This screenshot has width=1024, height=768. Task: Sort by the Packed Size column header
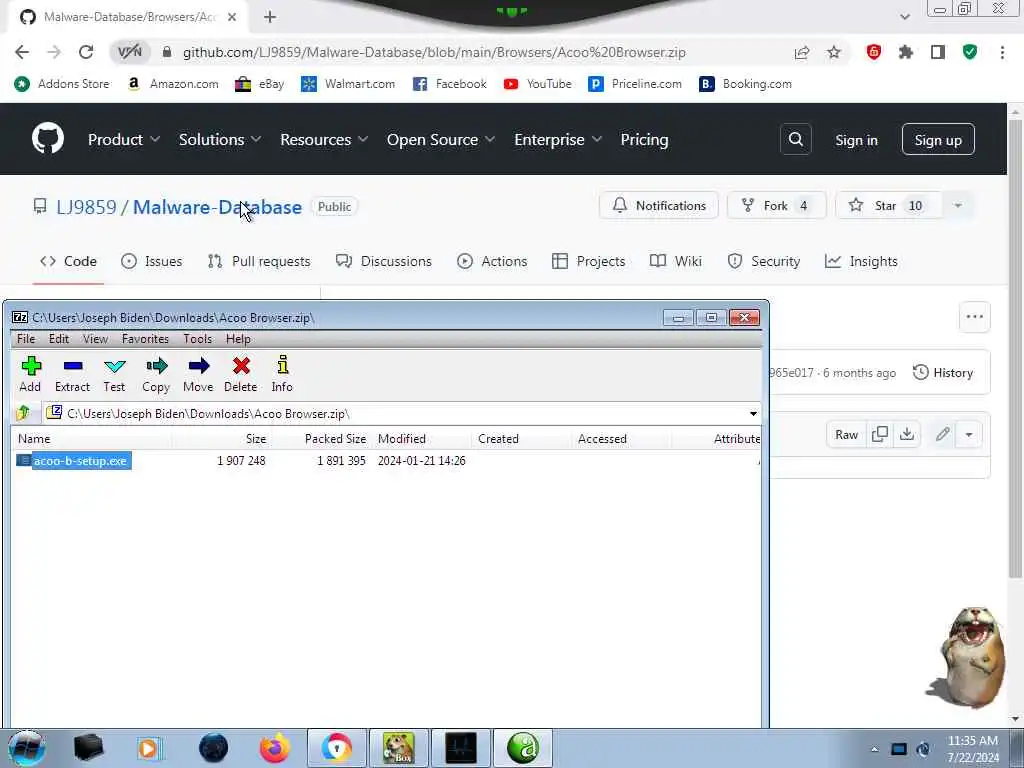(335, 439)
